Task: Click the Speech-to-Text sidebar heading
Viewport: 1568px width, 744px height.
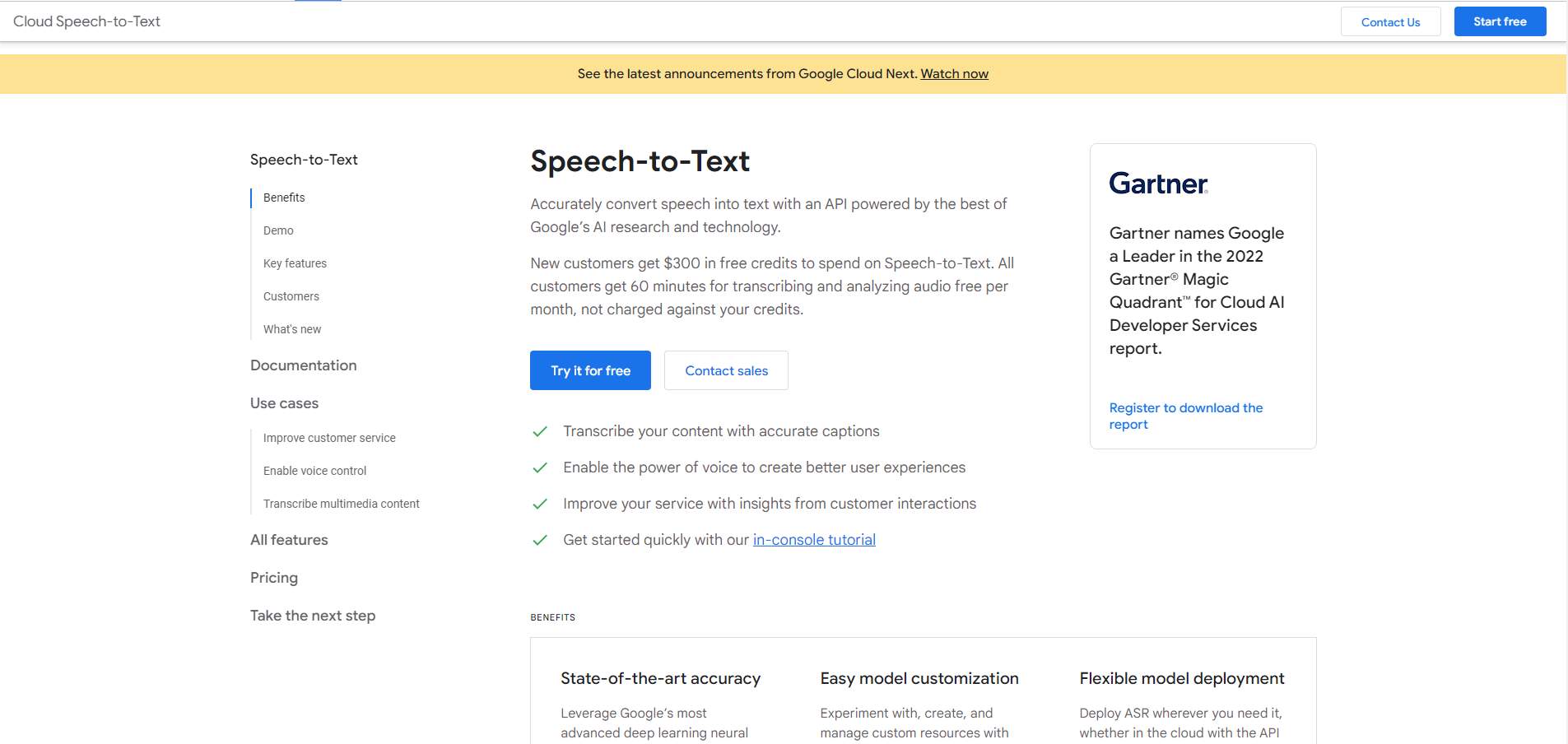Action: (x=304, y=160)
